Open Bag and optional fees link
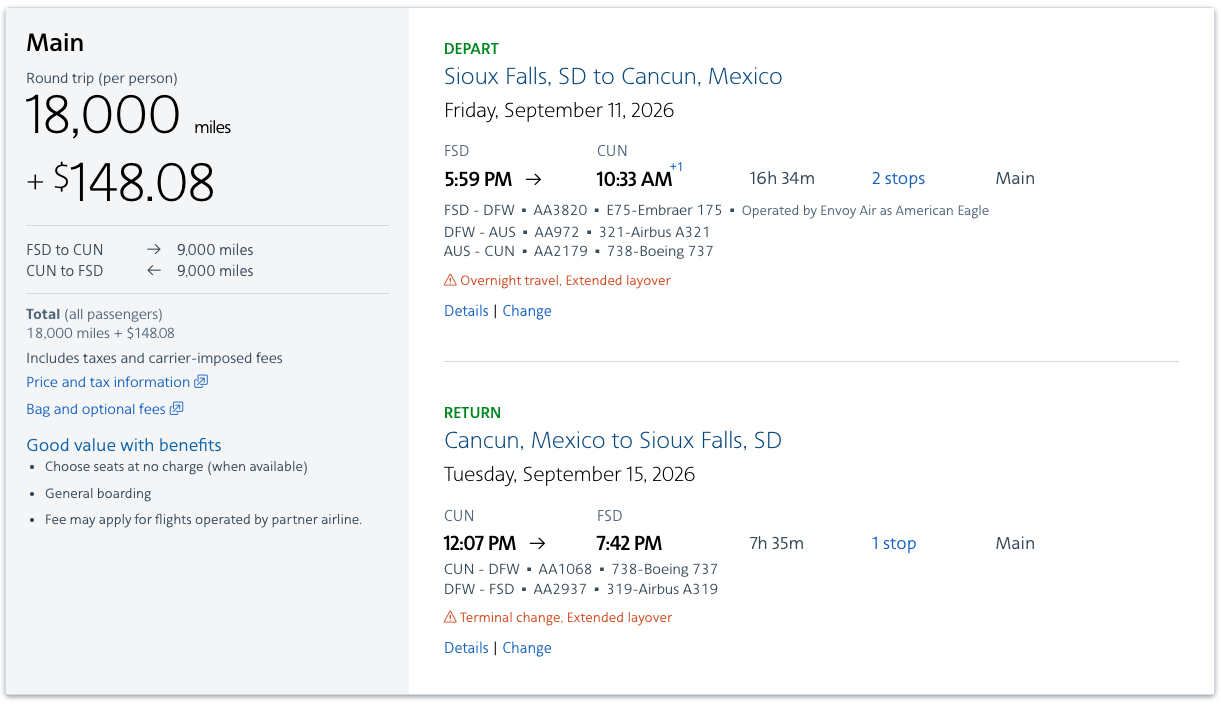This screenshot has height=704, width=1221. [96, 409]
